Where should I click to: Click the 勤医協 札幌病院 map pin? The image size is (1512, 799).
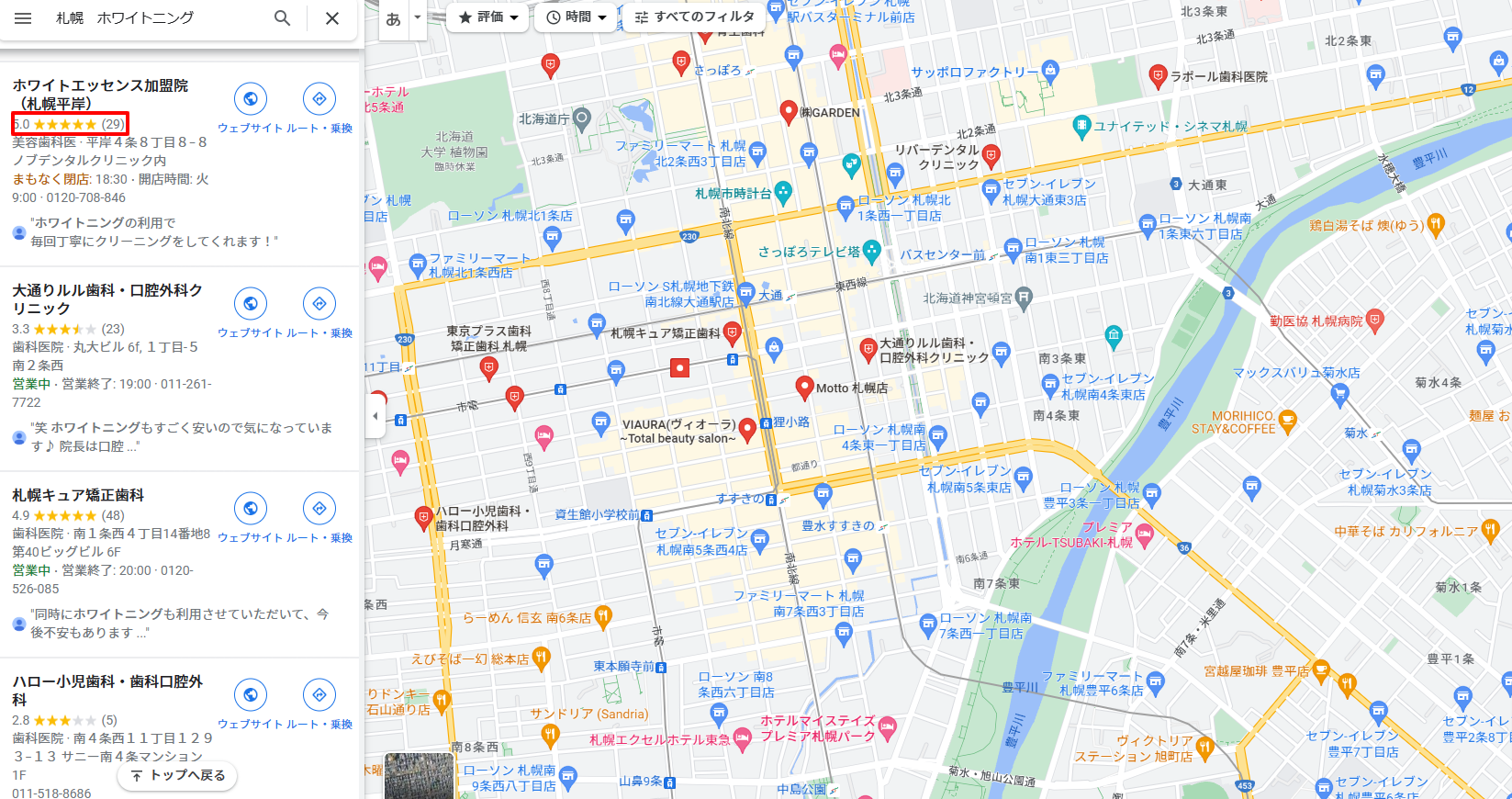click(x=1374, y=321)
